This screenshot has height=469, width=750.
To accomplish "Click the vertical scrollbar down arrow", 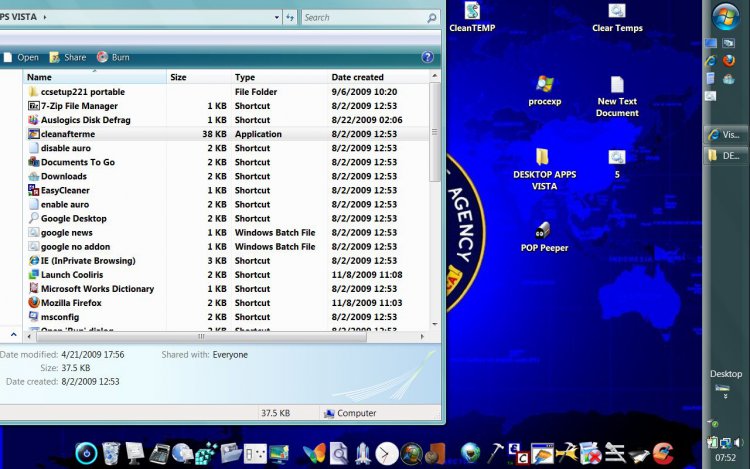I will tap(435, 324).
